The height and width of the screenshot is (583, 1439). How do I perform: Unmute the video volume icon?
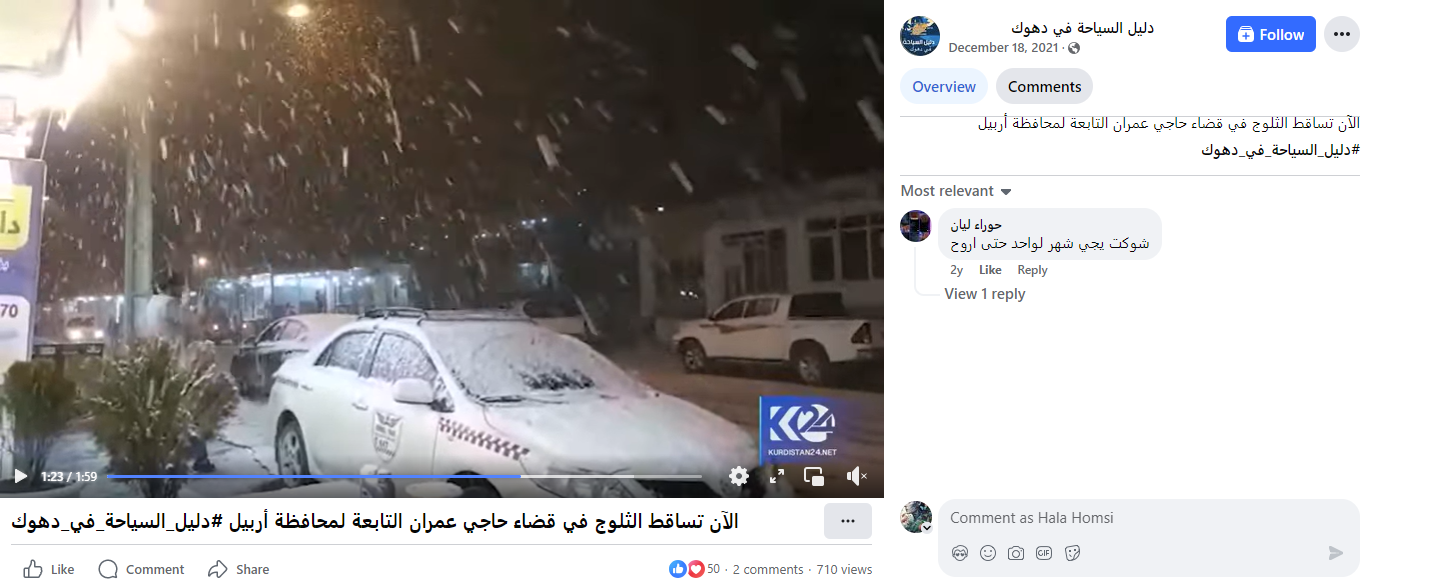coord(857,477)
